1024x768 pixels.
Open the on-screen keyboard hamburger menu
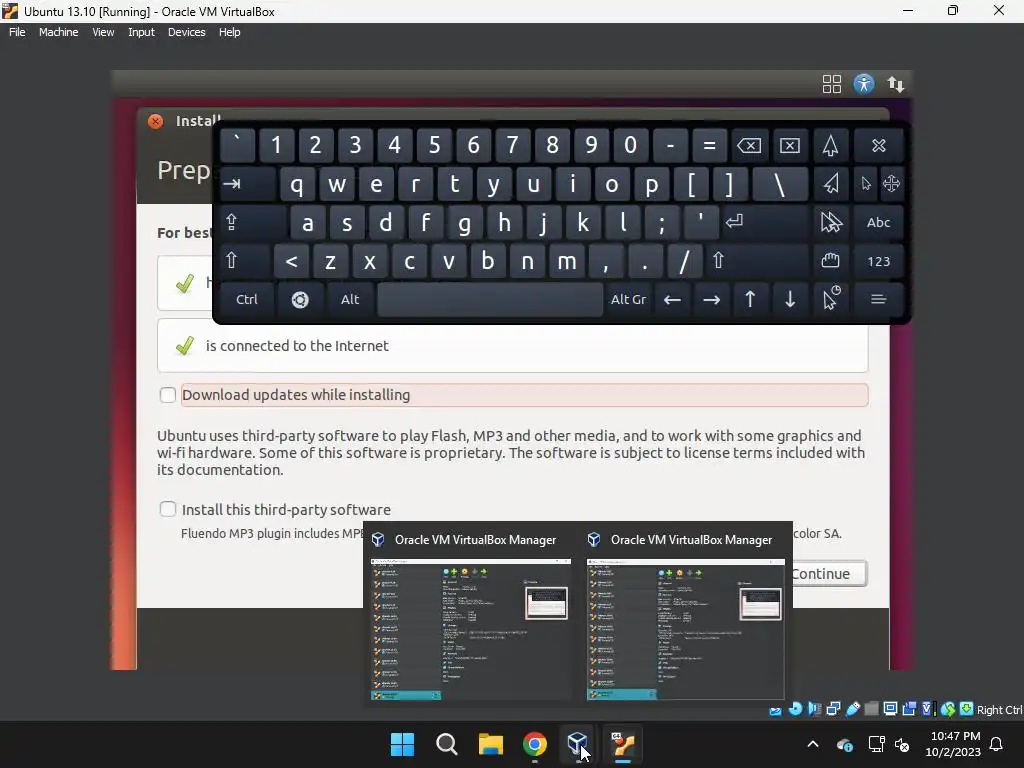[878, 299]
